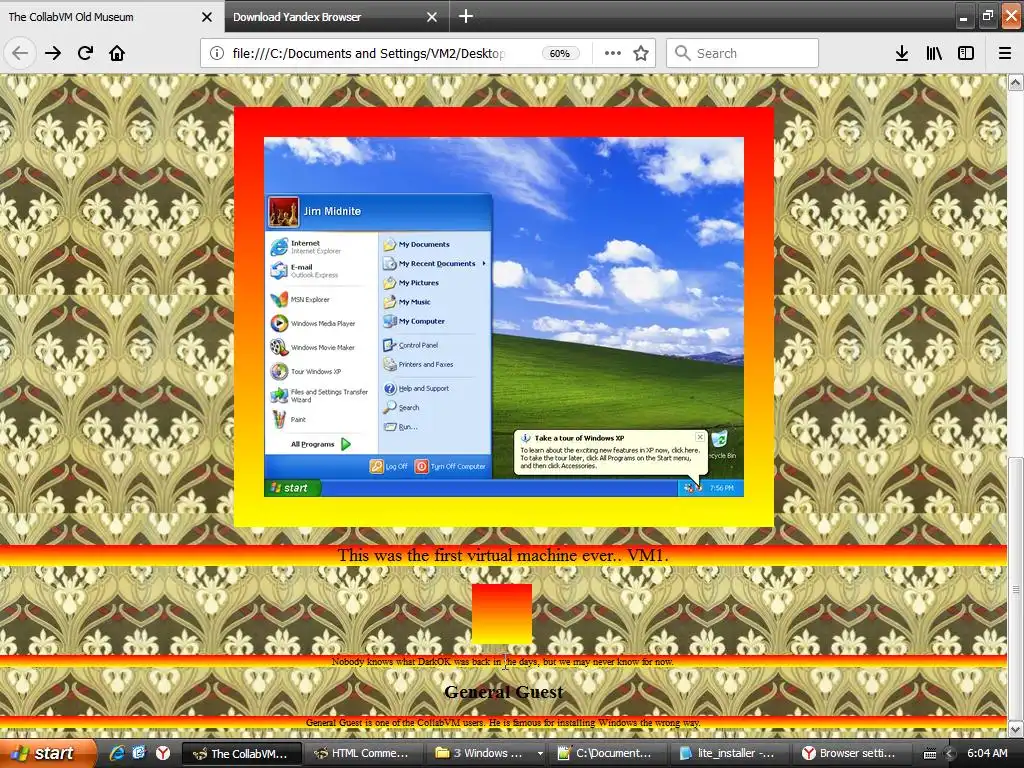
Task: Restore down the Firefox window
Action: 987,16
